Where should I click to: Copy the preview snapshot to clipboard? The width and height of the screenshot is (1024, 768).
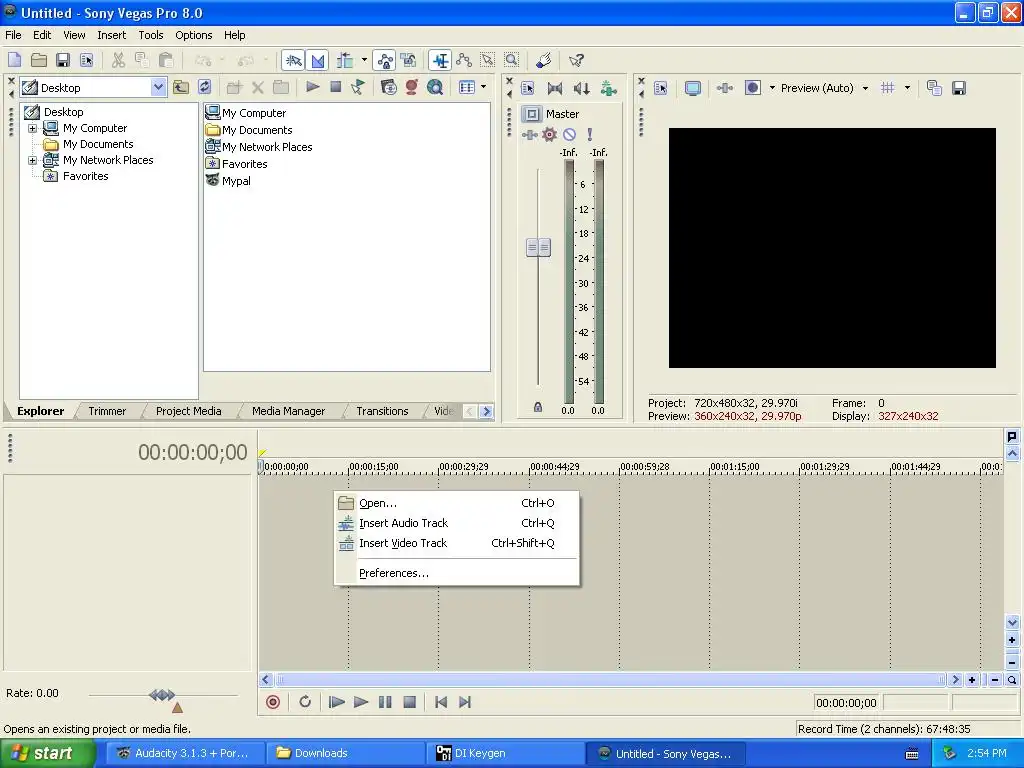[x=934, y=88]
